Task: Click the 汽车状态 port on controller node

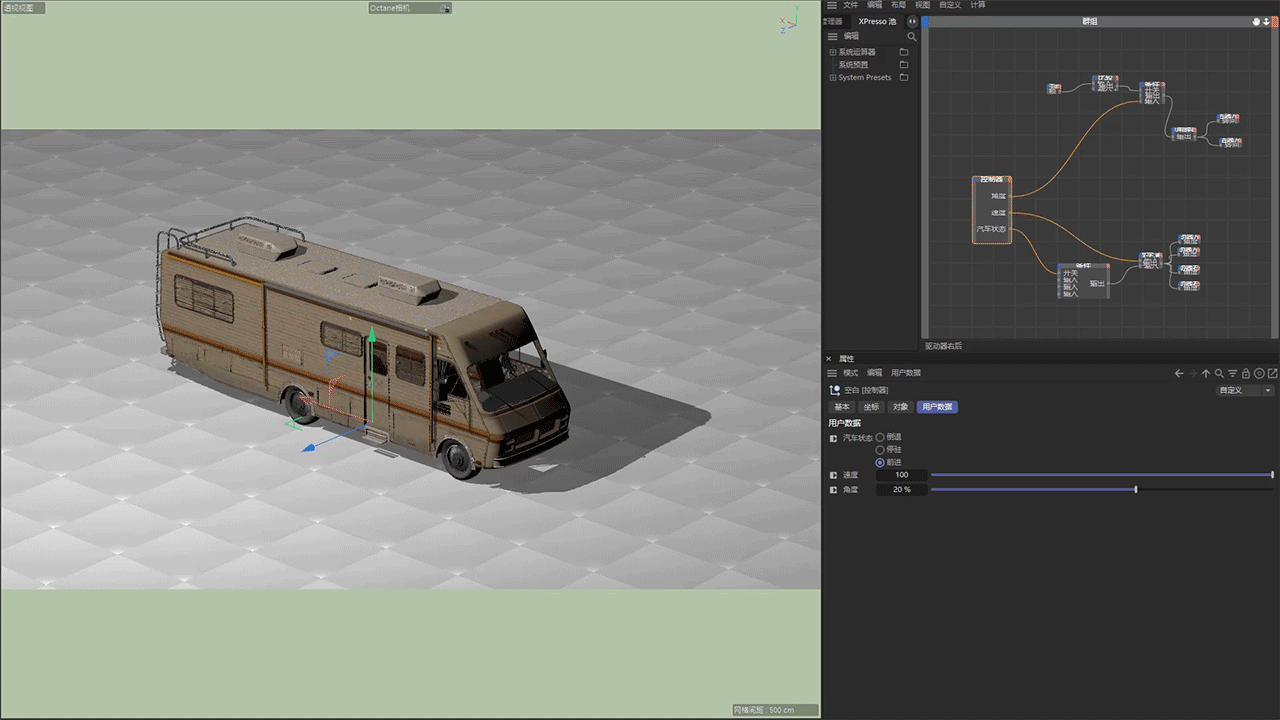Action: pyautogui.click(x=991, y=230)
